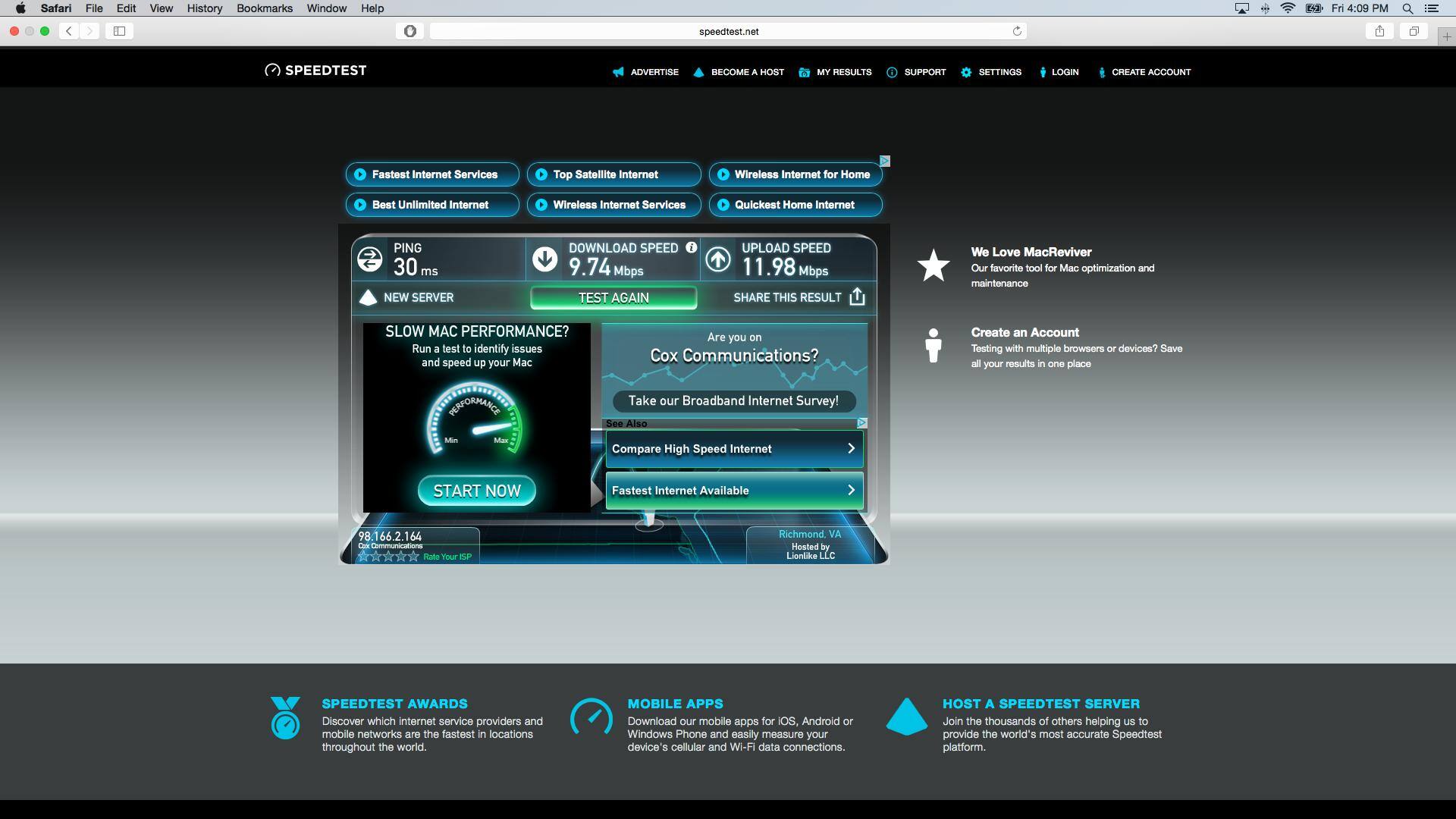Viewport: 1456px width, 819px height.
Task: Open the History menu
Action: click(x=204, y=8)
